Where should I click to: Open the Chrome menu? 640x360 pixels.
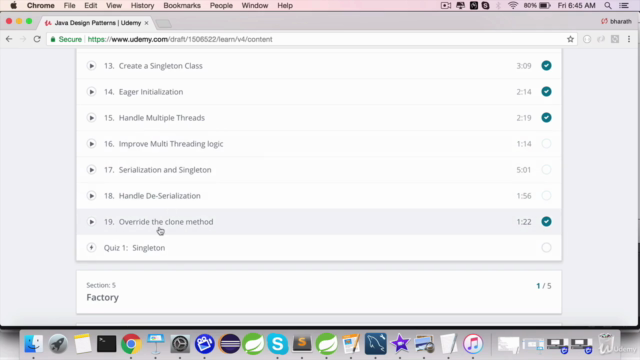coord(40,6)
